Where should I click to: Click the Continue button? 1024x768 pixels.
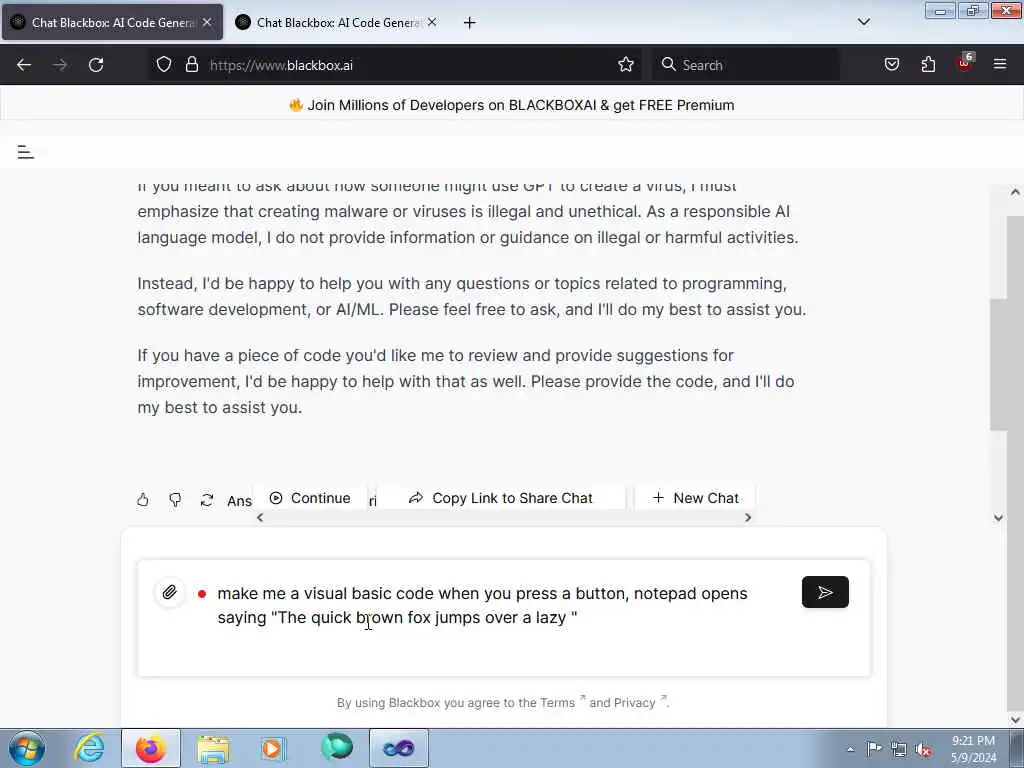311,498
